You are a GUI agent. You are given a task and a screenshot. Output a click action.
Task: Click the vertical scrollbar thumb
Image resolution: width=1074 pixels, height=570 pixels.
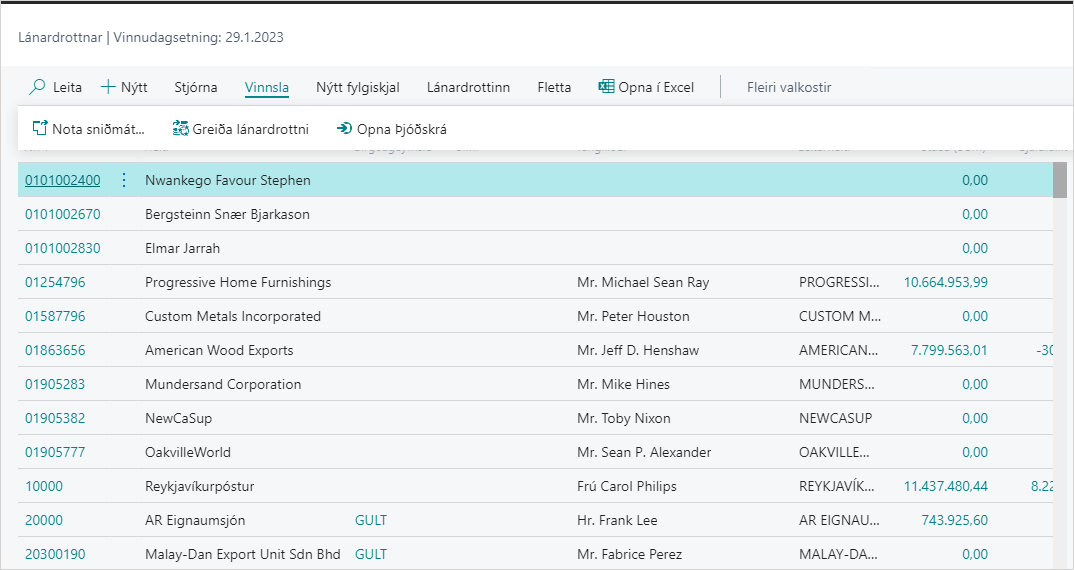click(x=1060, y=180)
